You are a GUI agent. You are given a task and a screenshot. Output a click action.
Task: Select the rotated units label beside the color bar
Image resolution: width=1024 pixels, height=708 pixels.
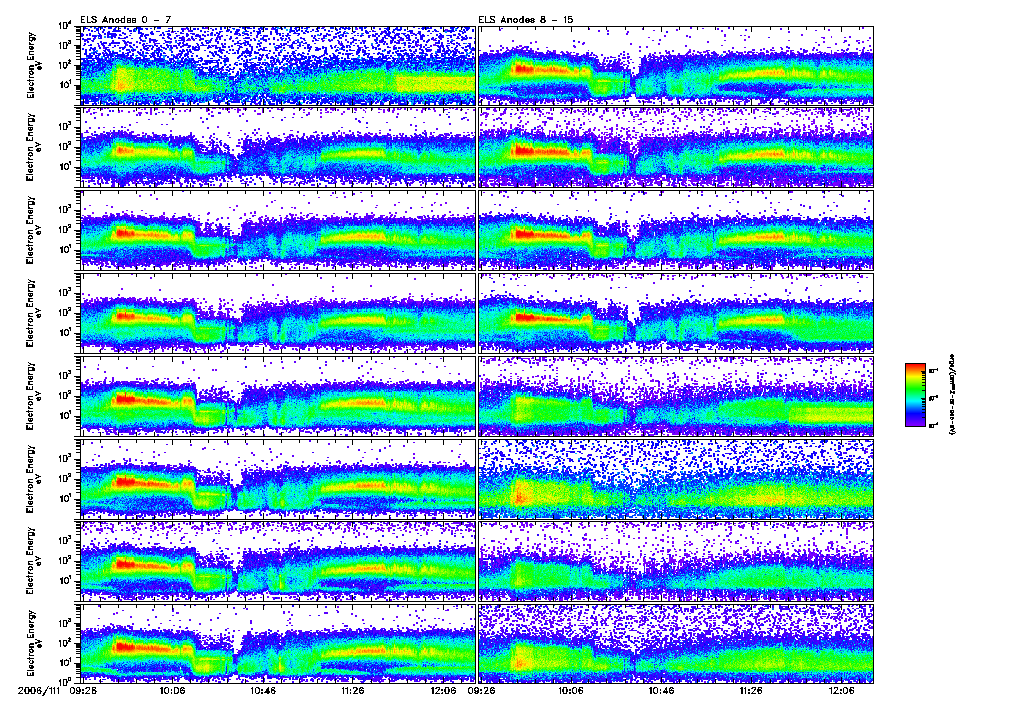coord(951,395)
